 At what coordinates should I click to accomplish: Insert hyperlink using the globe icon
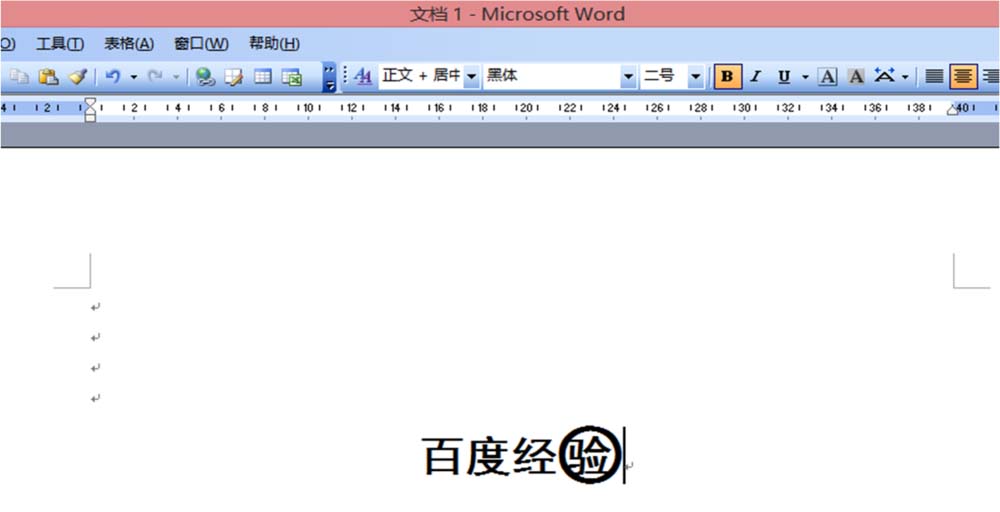point(205,77)
